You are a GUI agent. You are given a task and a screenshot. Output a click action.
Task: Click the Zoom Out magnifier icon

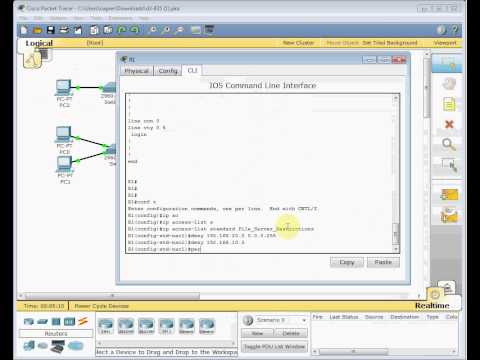click(179, 31)
